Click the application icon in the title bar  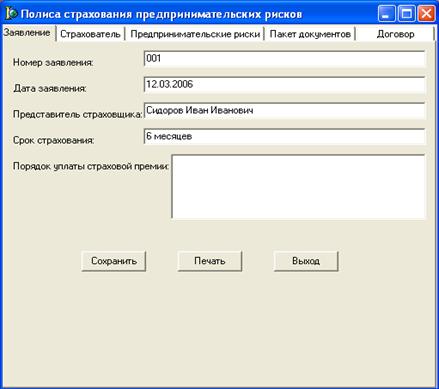[x=11, y=13]
